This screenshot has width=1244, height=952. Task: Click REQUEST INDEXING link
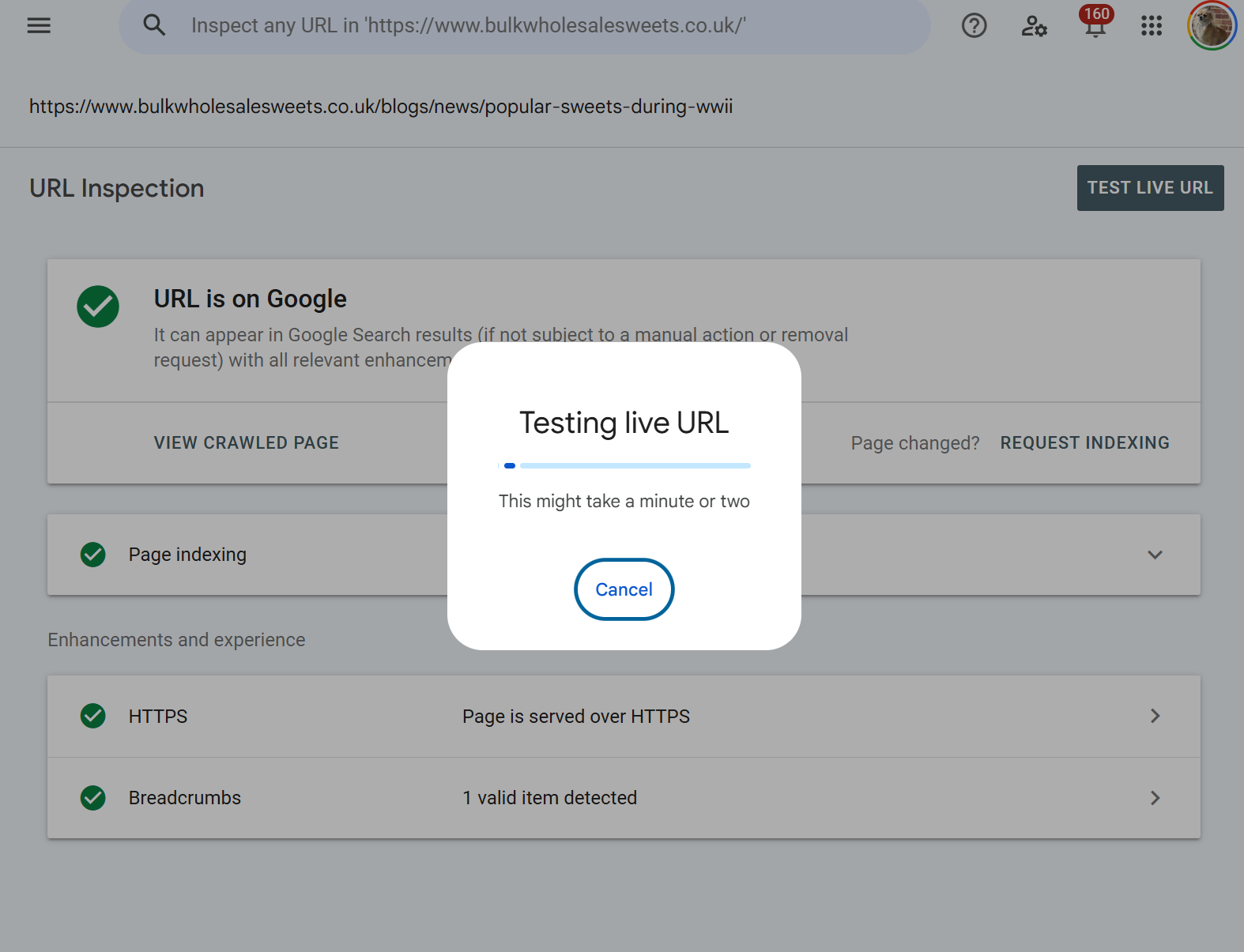point(1084,443)
